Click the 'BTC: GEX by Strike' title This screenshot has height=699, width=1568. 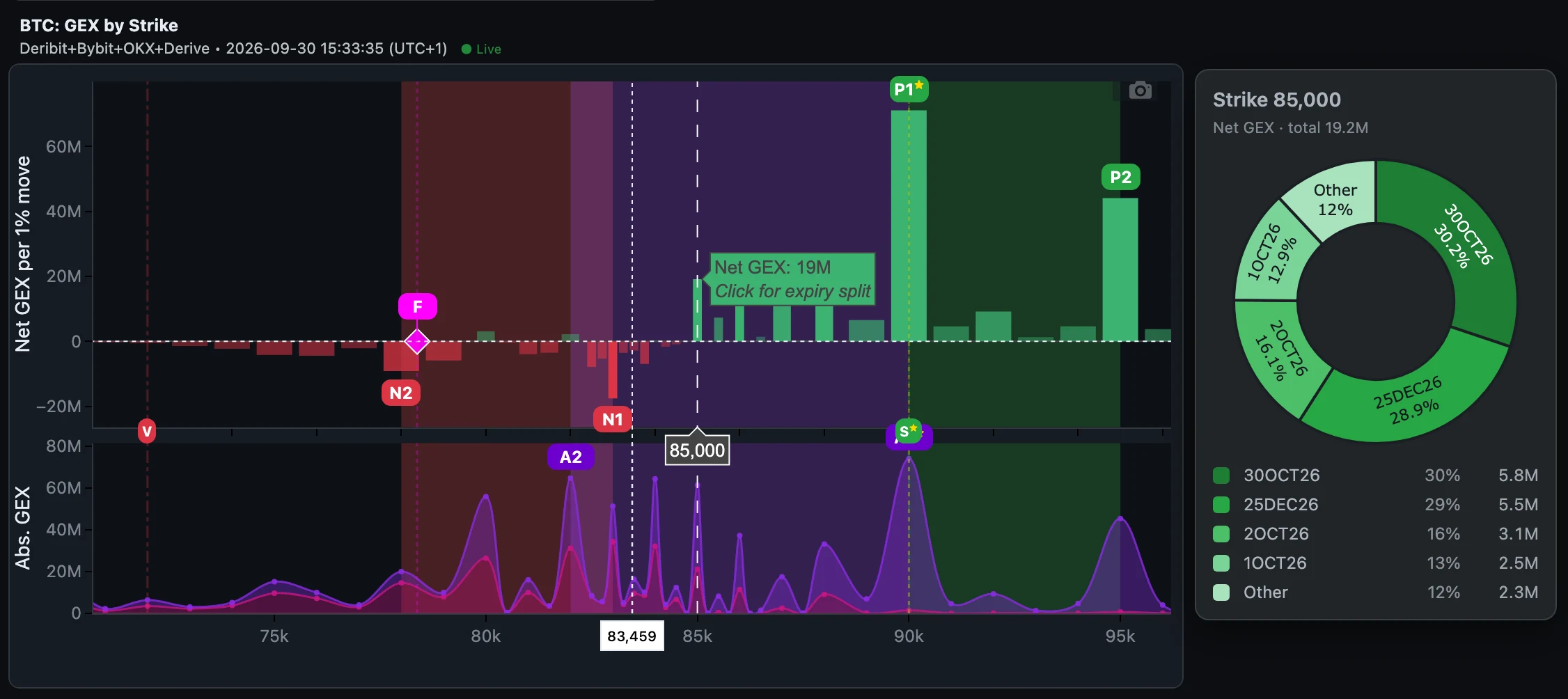tap(99, 26)
